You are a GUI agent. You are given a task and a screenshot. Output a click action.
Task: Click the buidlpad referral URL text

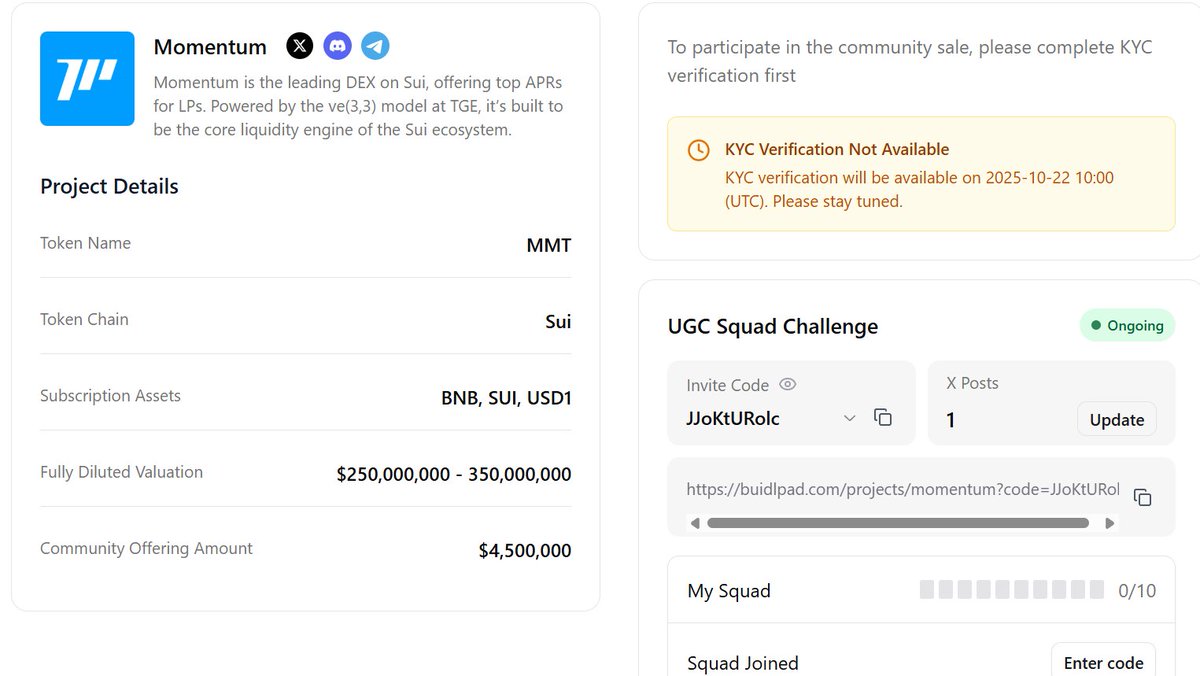click(902, 490)
